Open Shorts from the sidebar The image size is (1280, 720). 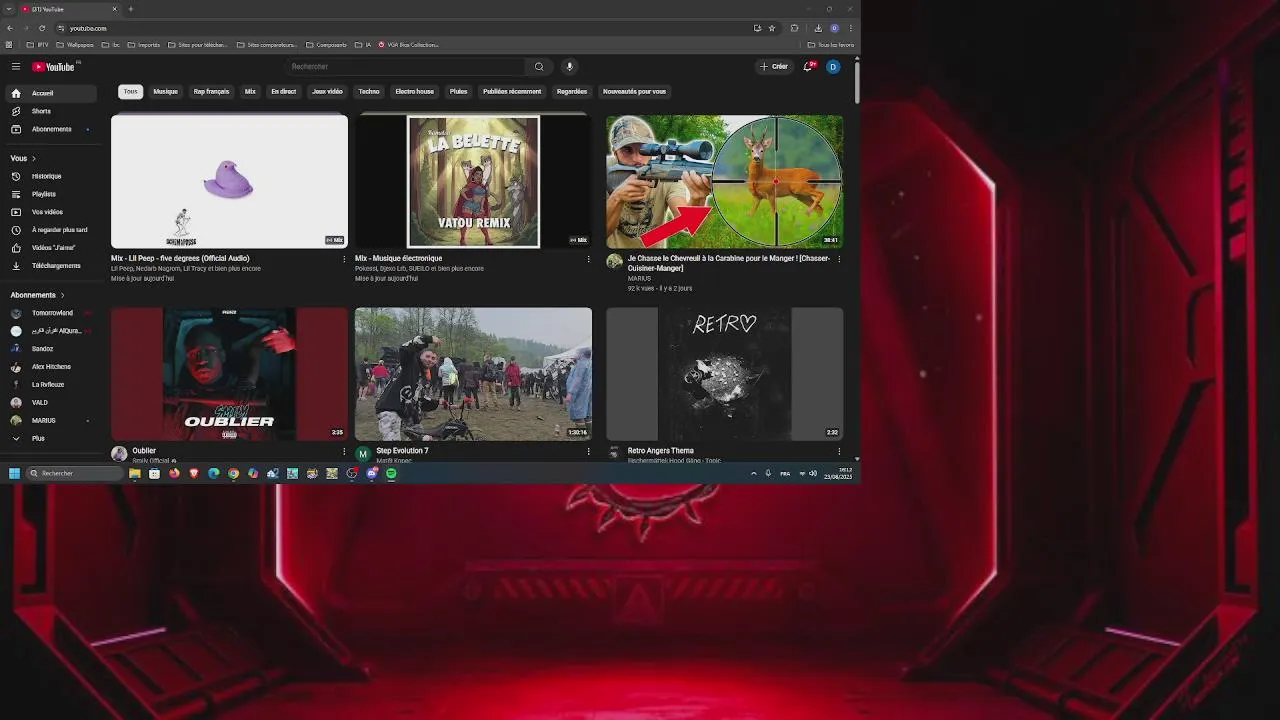click(53, 111)
